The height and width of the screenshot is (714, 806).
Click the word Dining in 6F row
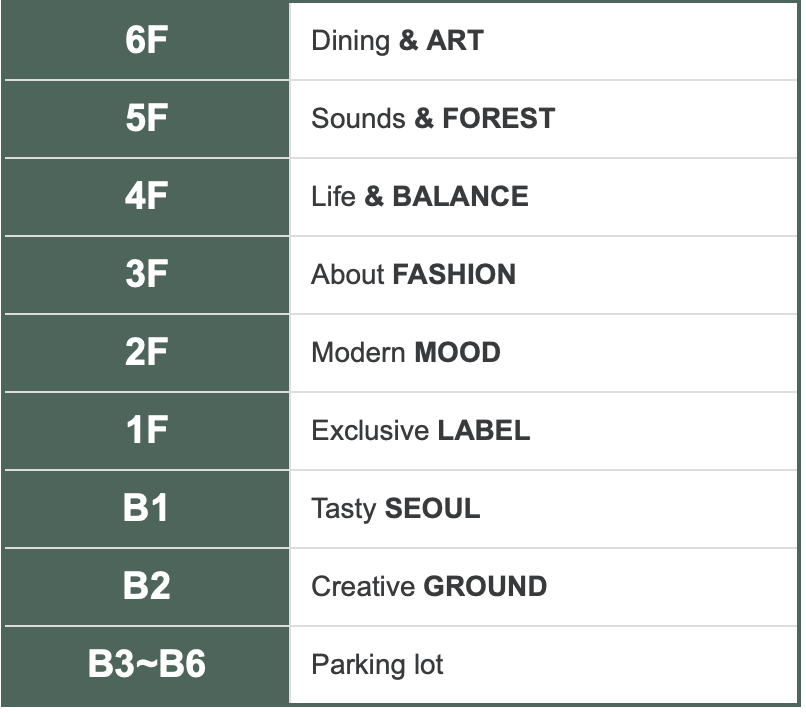(350, 41)
